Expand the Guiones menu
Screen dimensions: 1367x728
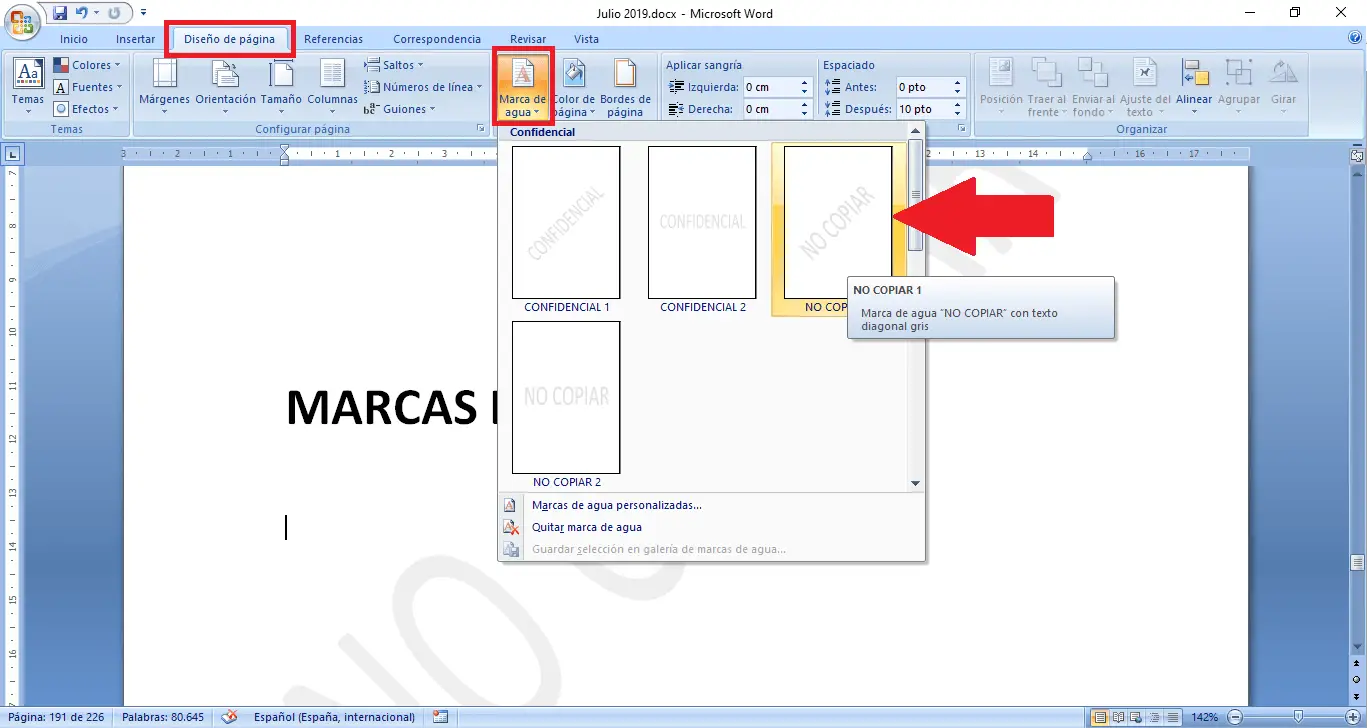coord(404,108)
